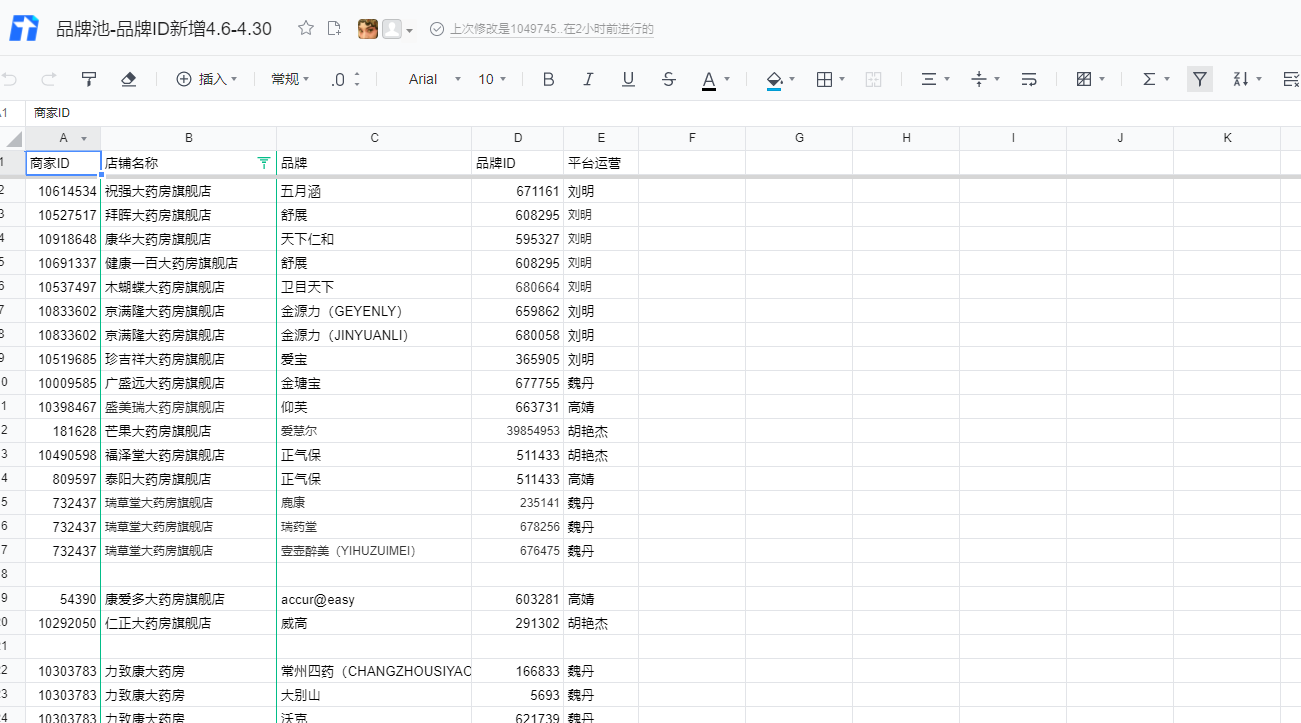Click the move-to-folder icon beside the star
Image resolution: width=1301 pixels, height=723 pixels.
[334, 29]
